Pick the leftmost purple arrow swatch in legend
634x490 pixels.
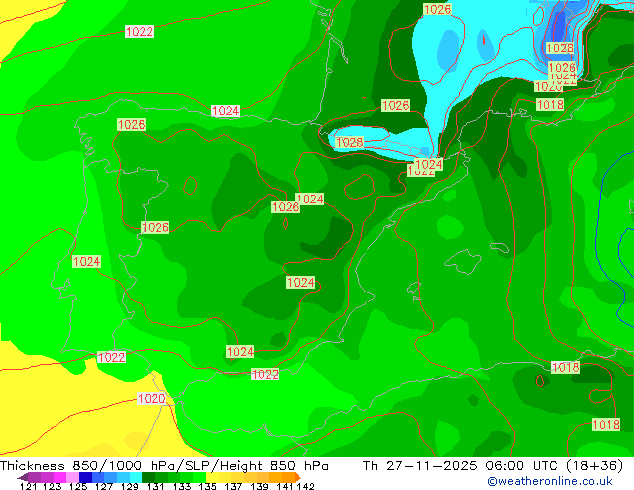pos(23,477)
